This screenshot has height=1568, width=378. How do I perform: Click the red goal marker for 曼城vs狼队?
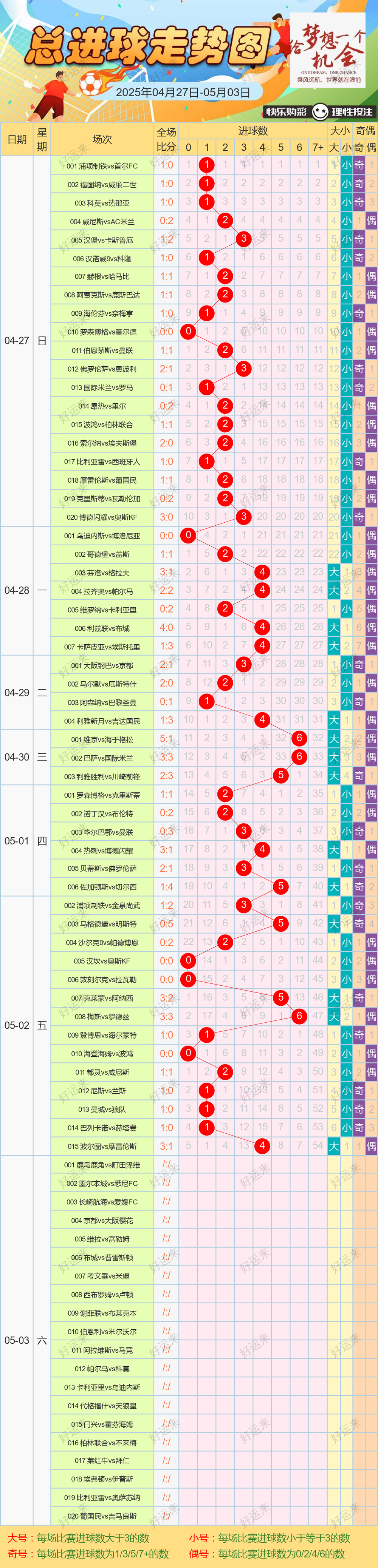pyautogui.click(x=207, y=1109)
